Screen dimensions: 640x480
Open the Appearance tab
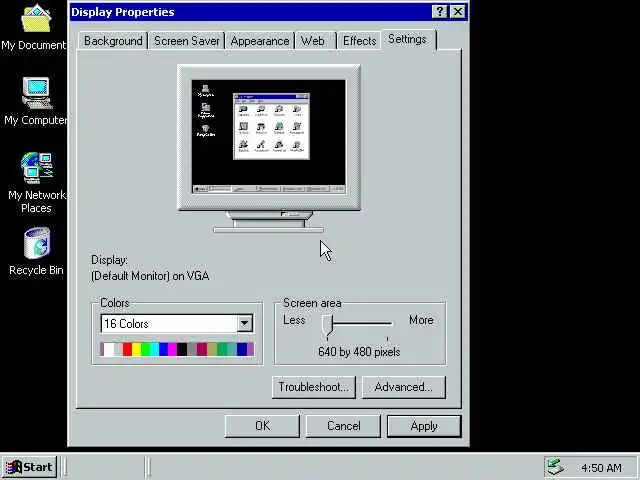[x=260, y=41]
